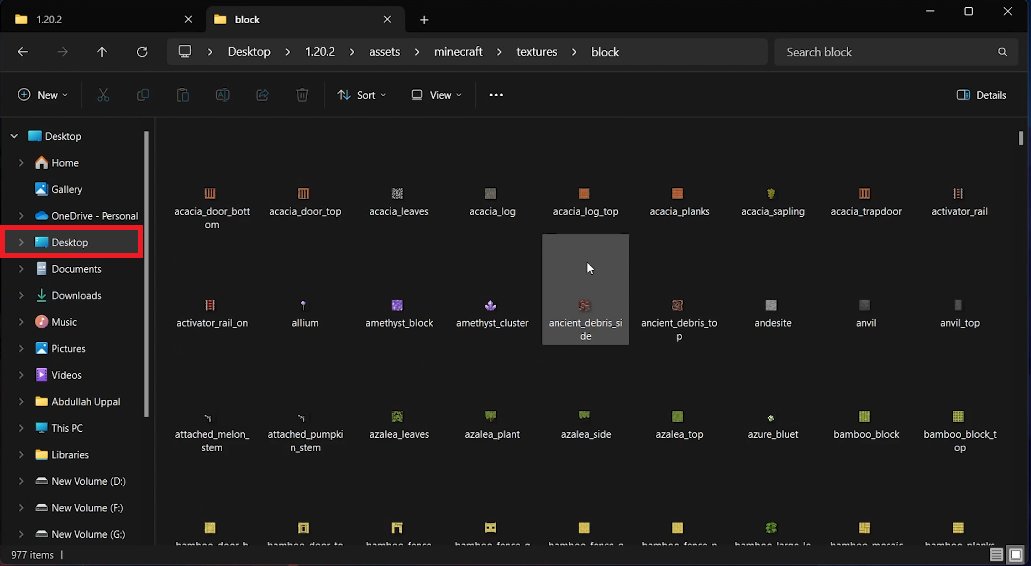Viewport: 1031px width, 566px height.
Task: Switch to details list view in status bar
Action: 996,554
